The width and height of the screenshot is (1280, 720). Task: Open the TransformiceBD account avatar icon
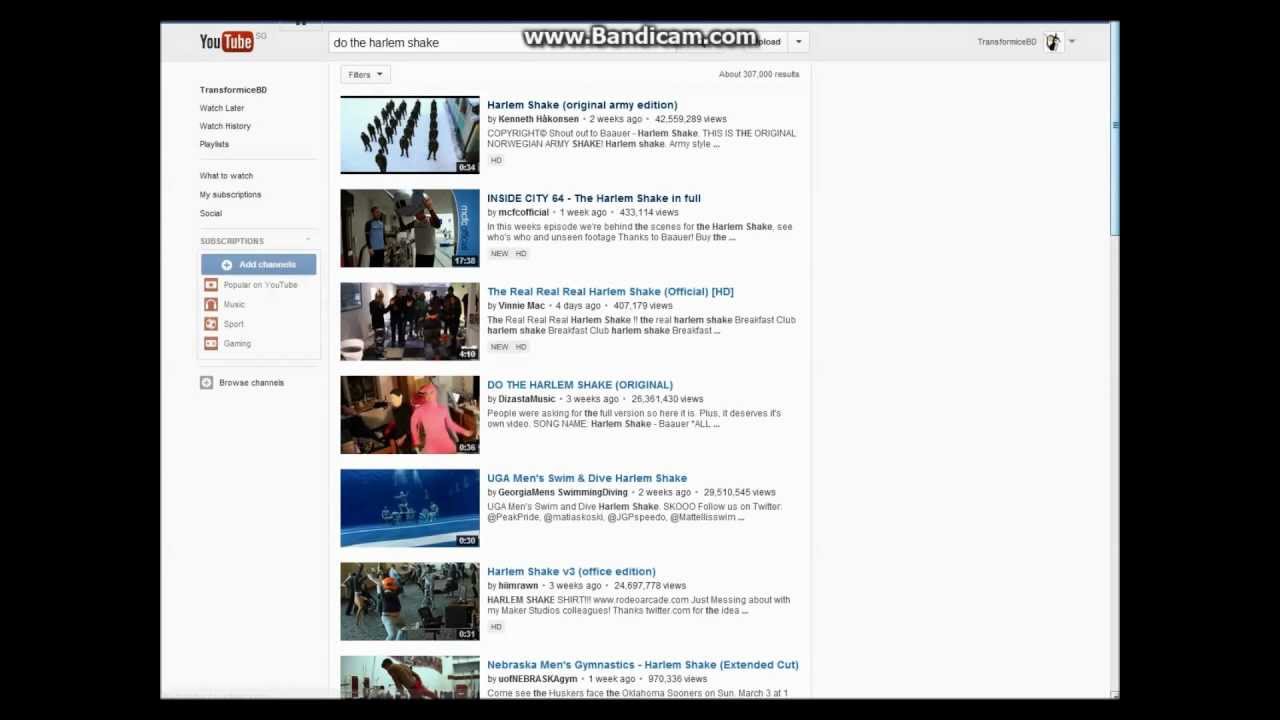pos(1052,42)
